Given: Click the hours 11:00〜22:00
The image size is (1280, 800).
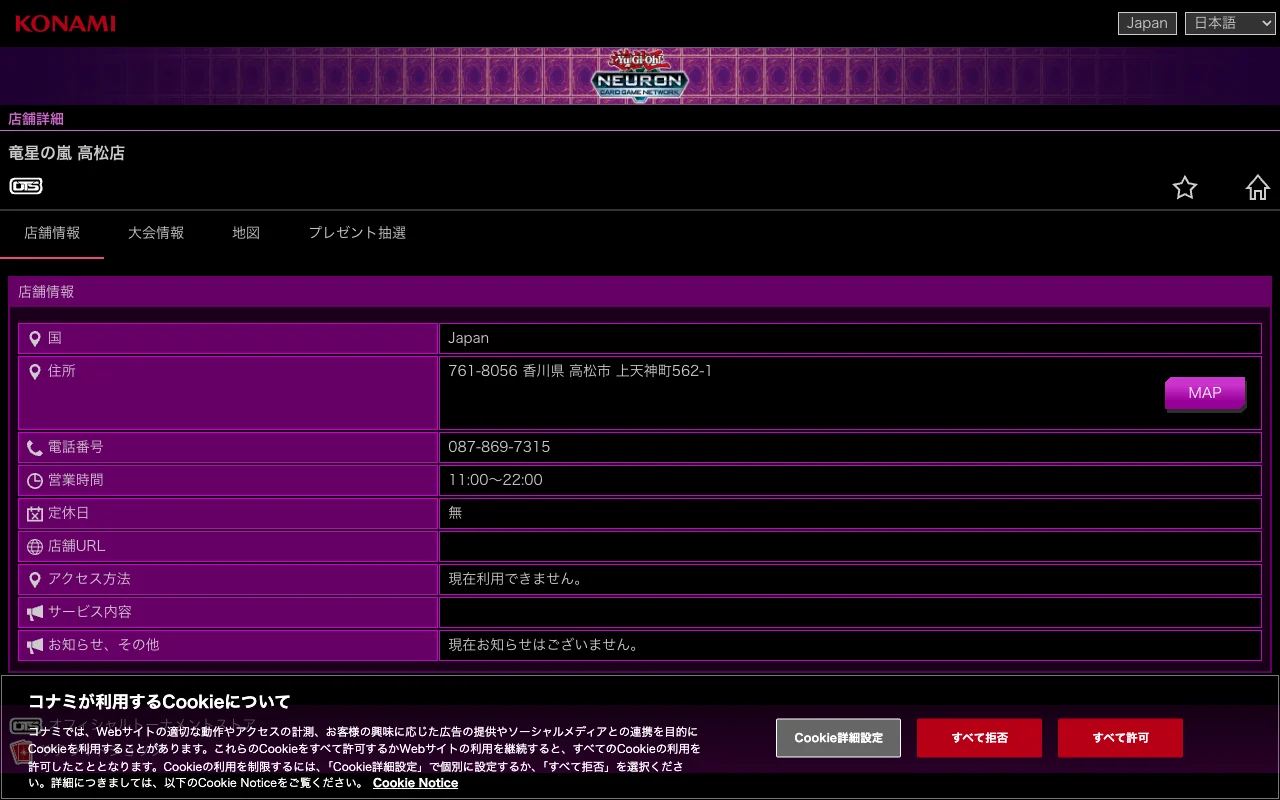Looking at the screenshot, I should 495,480.
